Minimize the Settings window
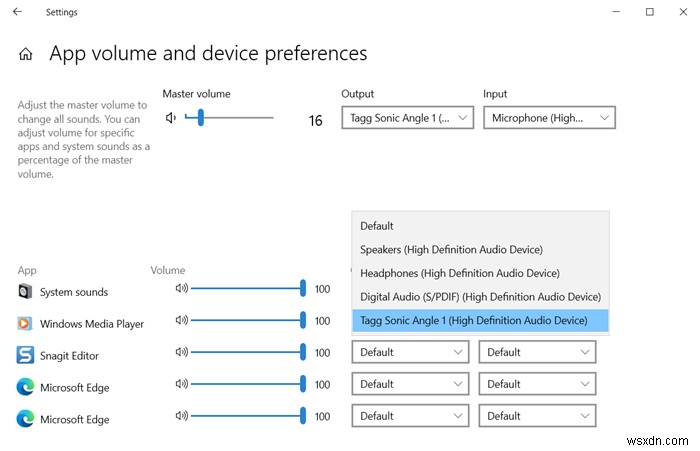The height and width of the screenshot is (451, 700). (x=616, y=12)
